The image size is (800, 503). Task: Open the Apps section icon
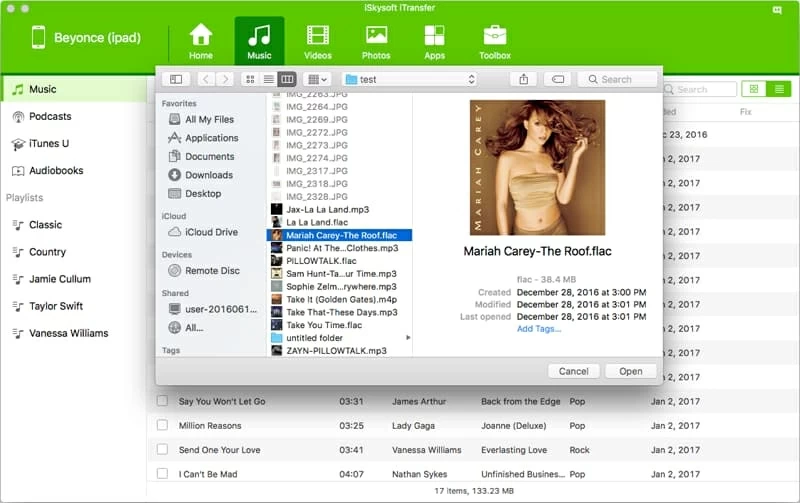[x=434, y=41]
